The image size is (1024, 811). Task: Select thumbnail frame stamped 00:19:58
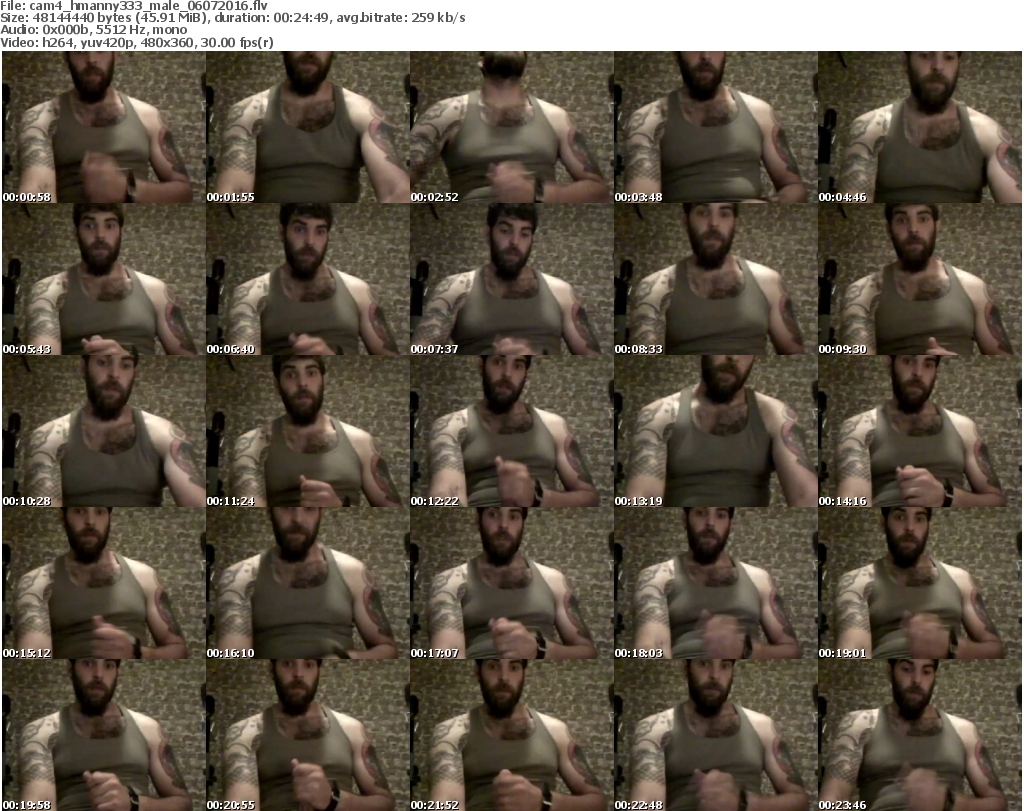pos(104,735)
